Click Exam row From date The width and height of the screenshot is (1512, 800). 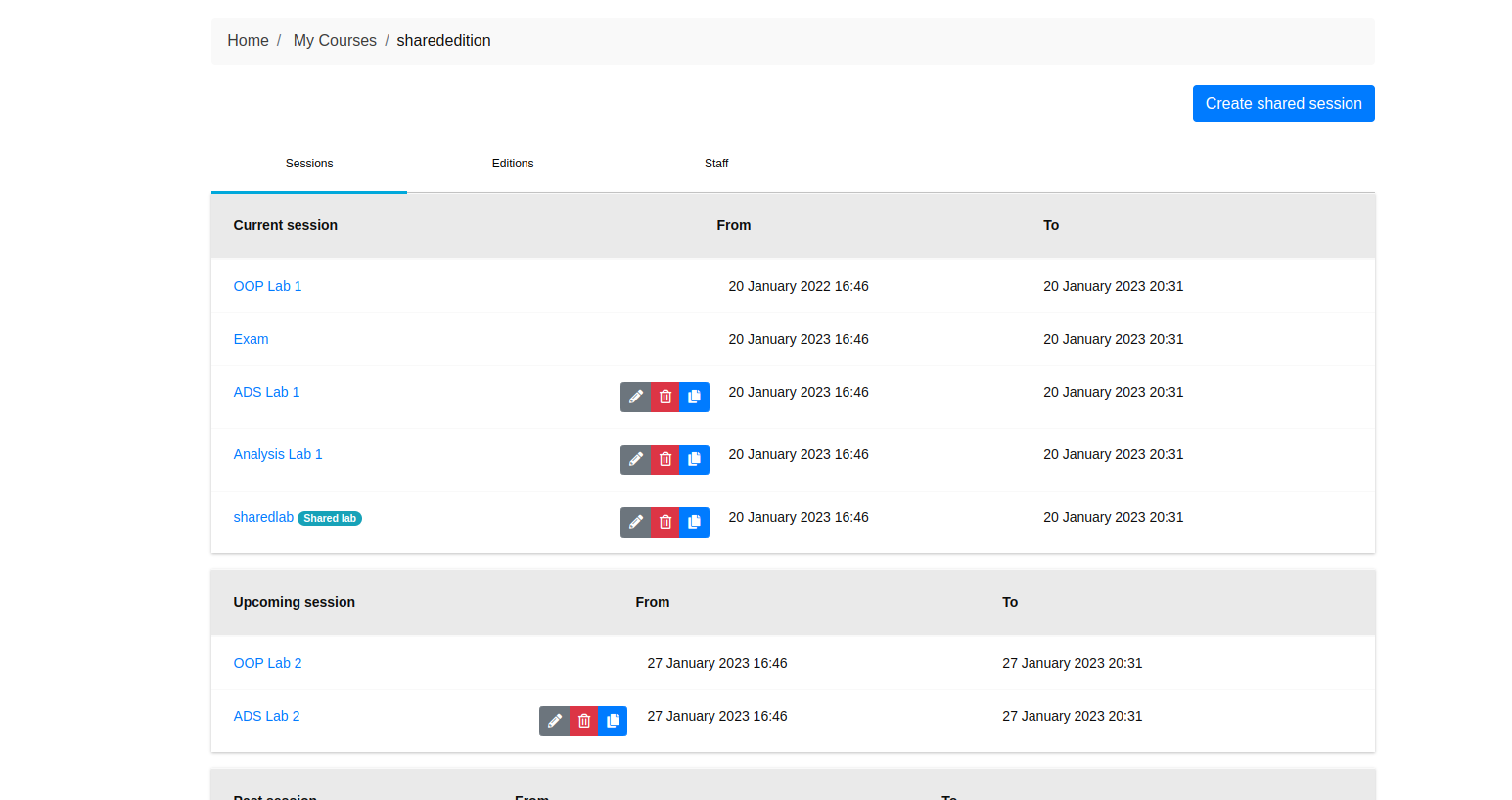click(x=799, y=339)
